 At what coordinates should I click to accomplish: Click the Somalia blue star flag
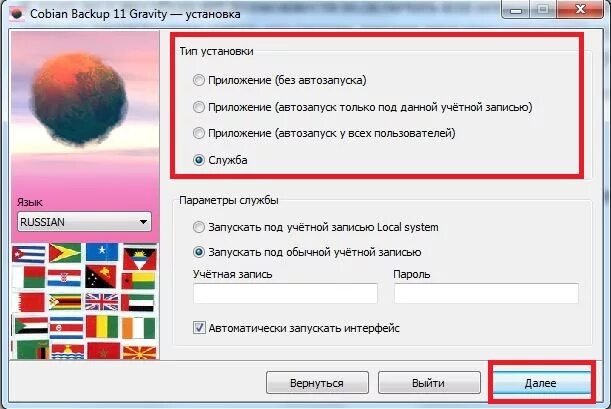[102, 252]
